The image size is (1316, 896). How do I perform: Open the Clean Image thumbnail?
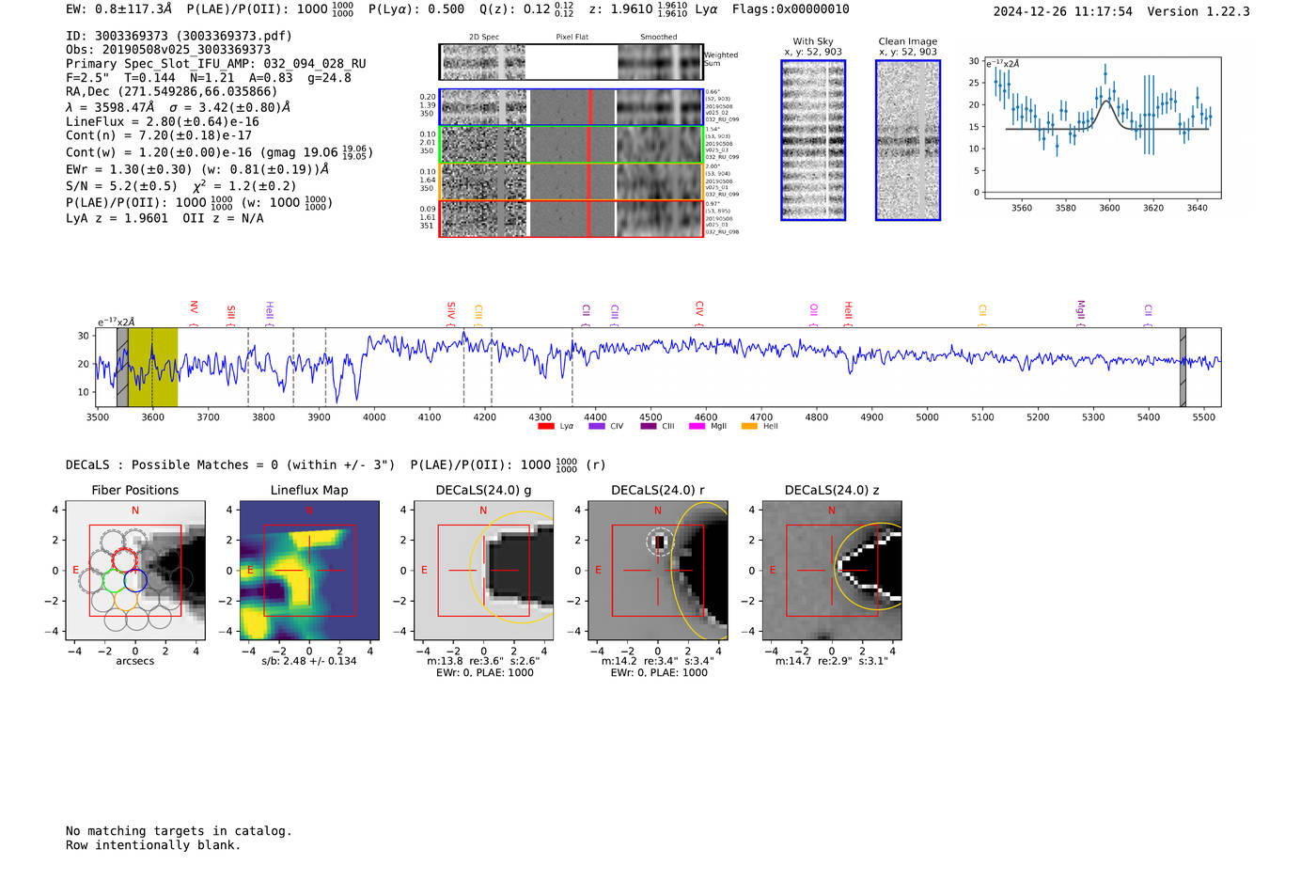[908, 140]
